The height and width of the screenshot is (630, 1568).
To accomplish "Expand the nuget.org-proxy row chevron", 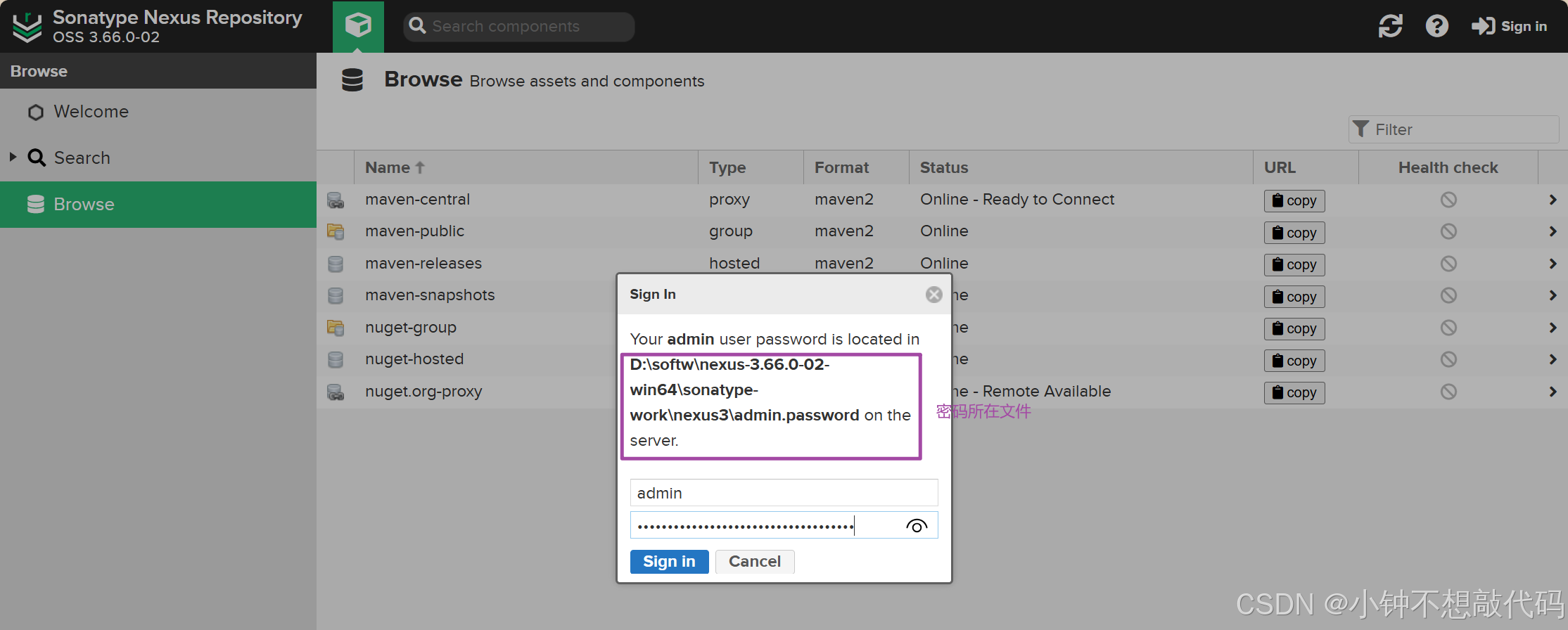I will coord(1553,392).
